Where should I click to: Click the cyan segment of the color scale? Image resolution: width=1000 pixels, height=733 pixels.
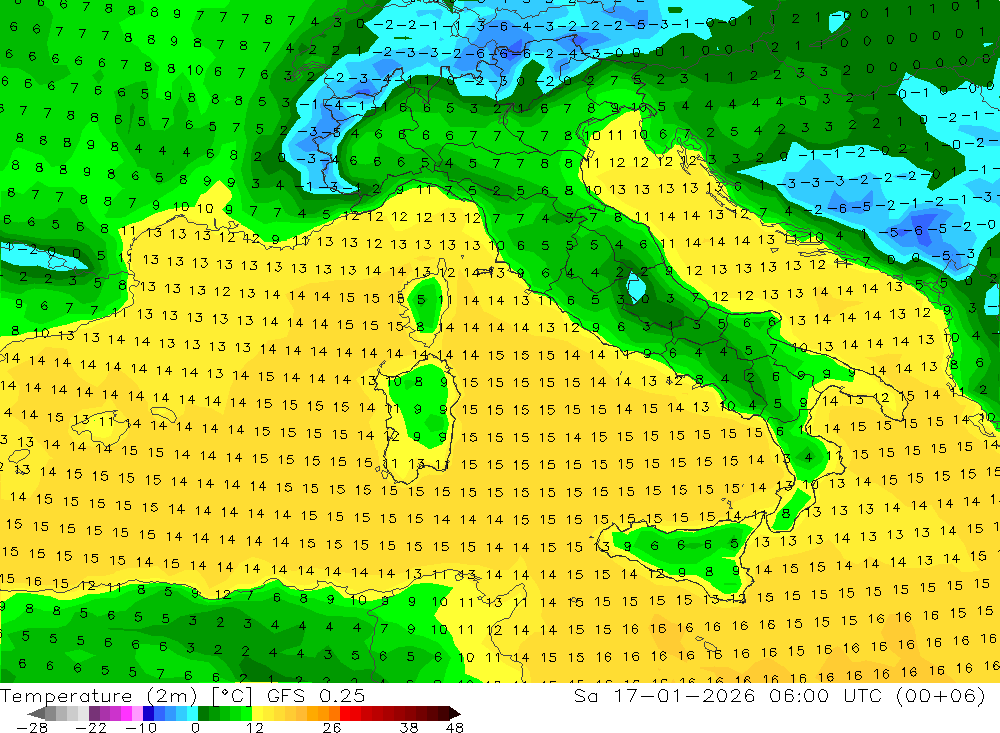point(192,713)
